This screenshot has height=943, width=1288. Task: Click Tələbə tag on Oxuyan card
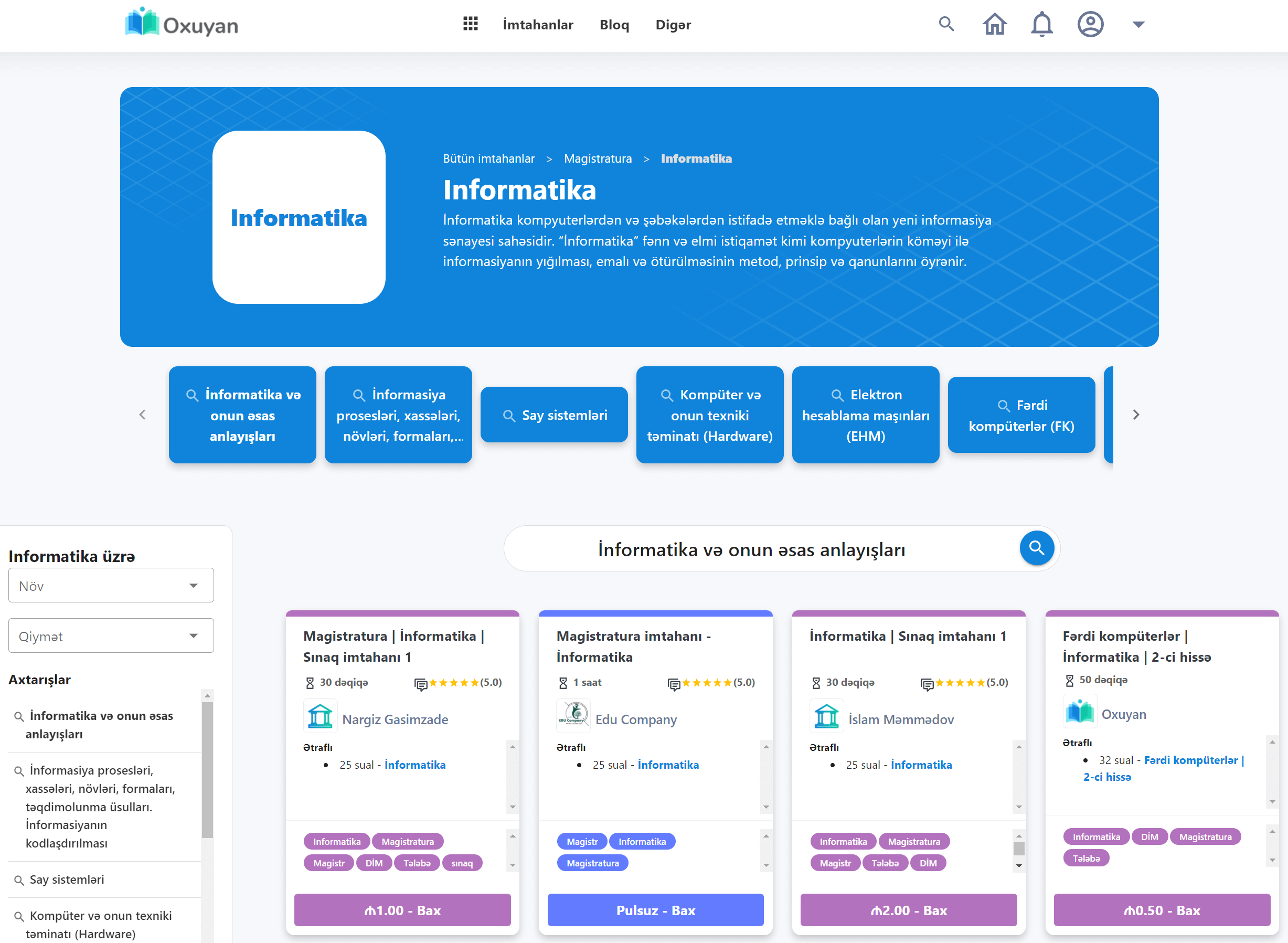pyautogui.click(x=1086, y=858)
